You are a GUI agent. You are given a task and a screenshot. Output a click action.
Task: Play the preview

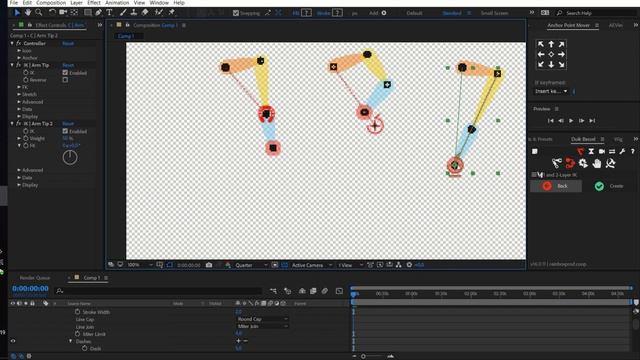tap(571, 121)
